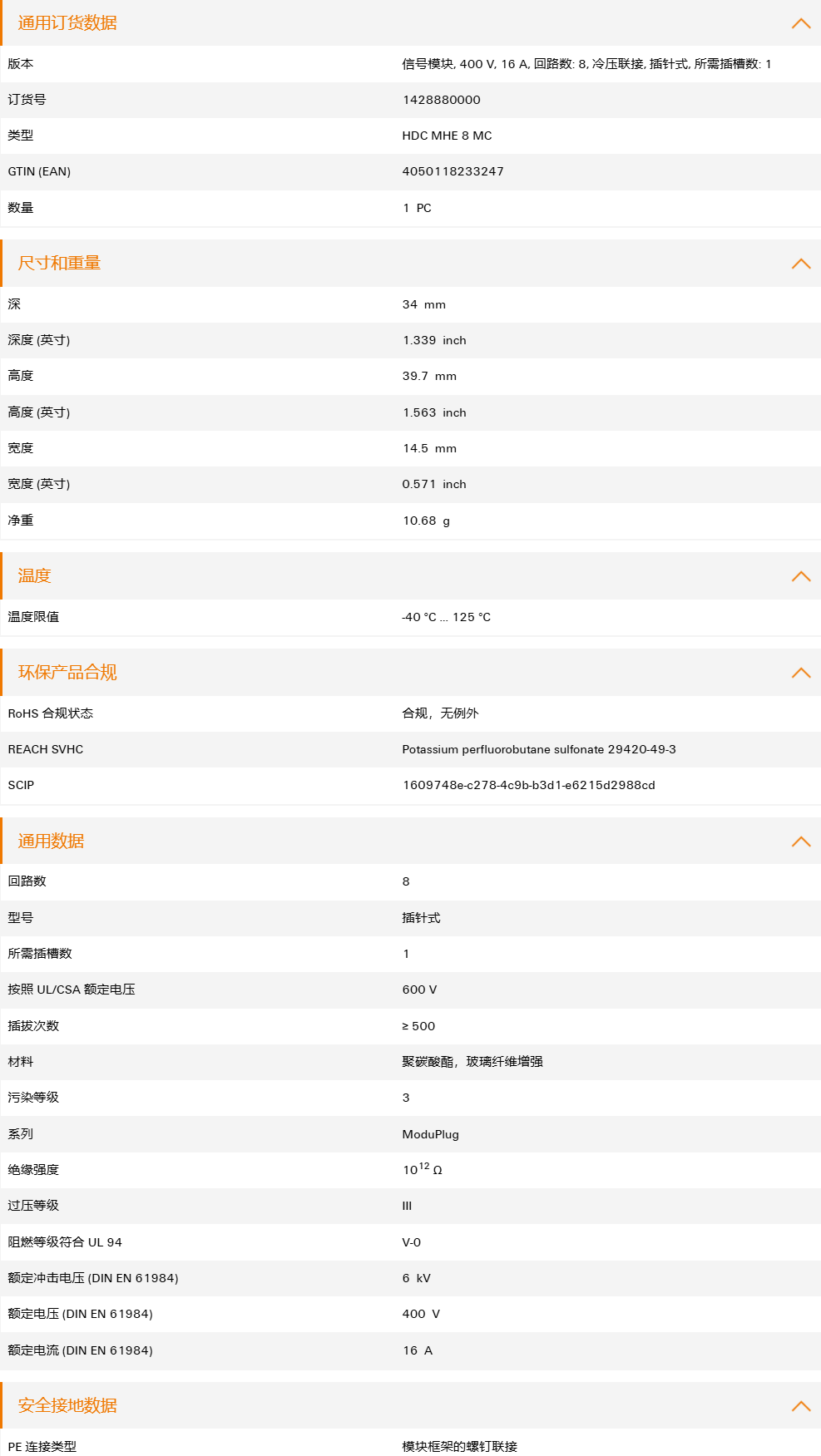Click the temperature range -40 °C ... 125 °C
The height and width of the screenshot is (1456, 821).
[x=446, y=617]
